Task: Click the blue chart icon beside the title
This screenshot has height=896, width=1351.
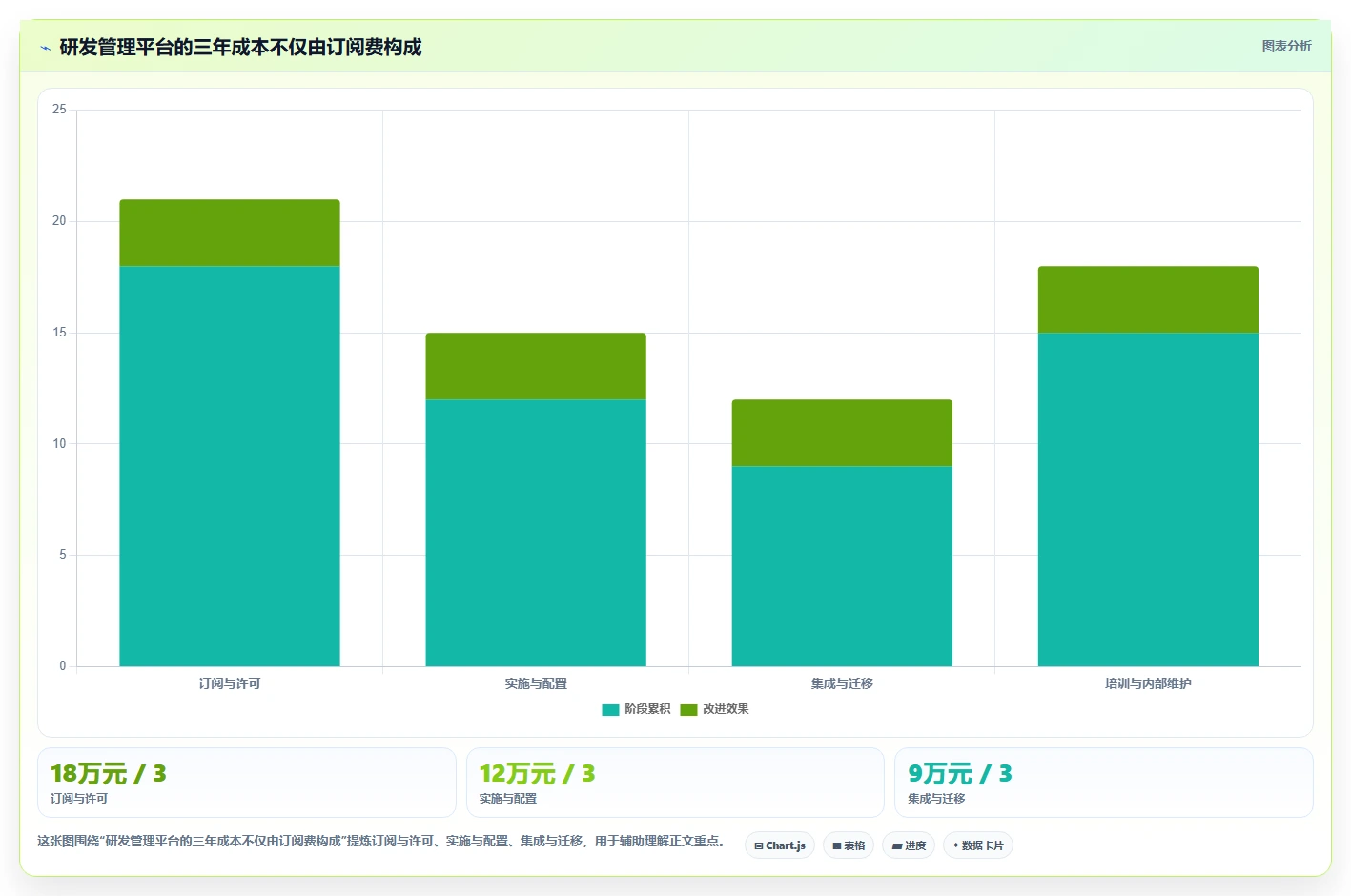Action: pyautogui.click(x=45, y=48)
